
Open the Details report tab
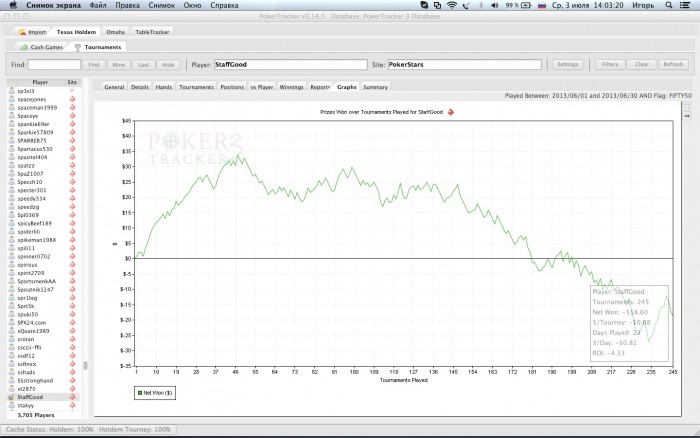[140, 87]
